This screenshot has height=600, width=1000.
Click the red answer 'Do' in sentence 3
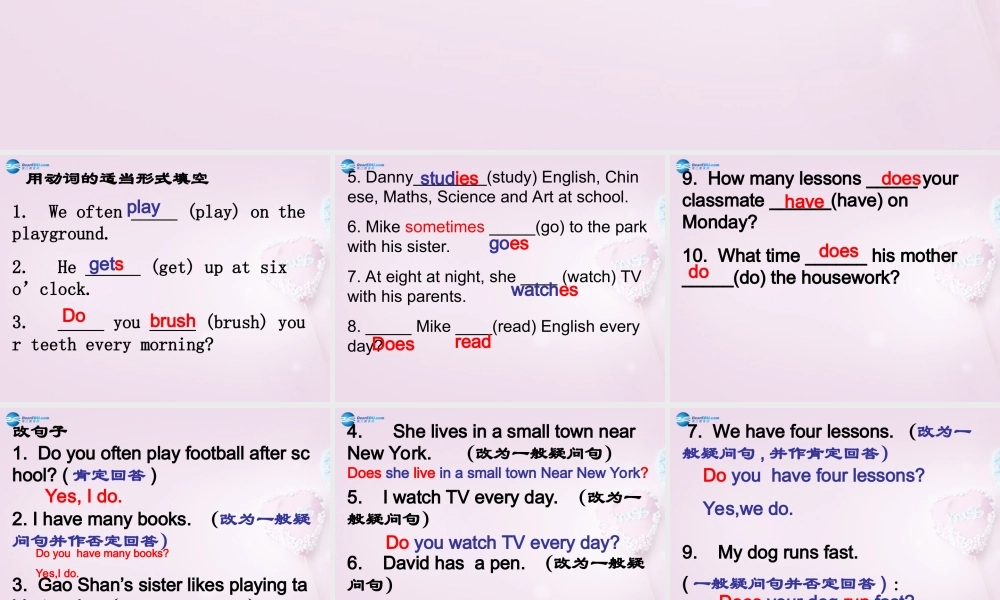(x=73, y=315)
